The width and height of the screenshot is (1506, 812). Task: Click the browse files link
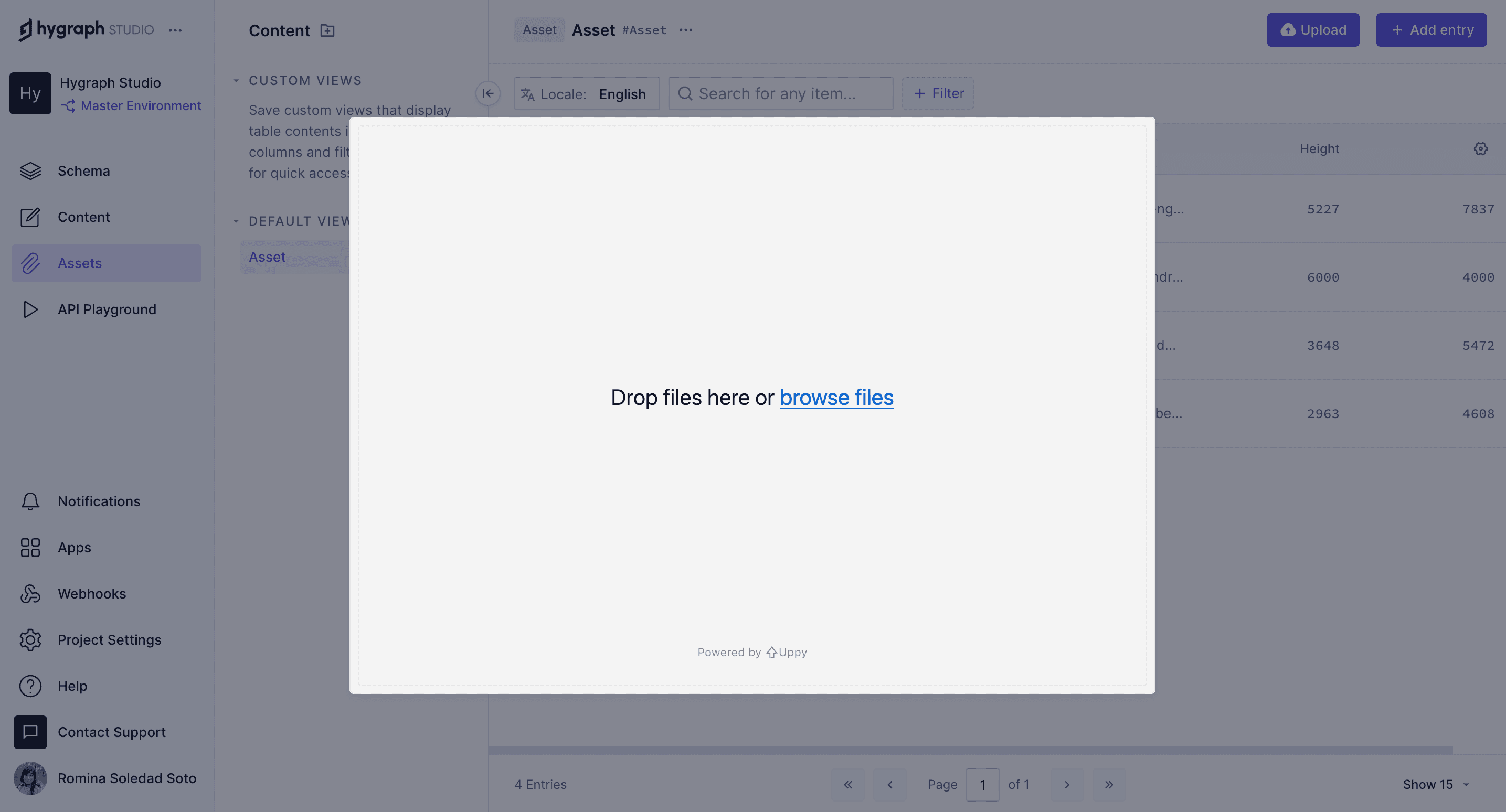pos(836,398)
